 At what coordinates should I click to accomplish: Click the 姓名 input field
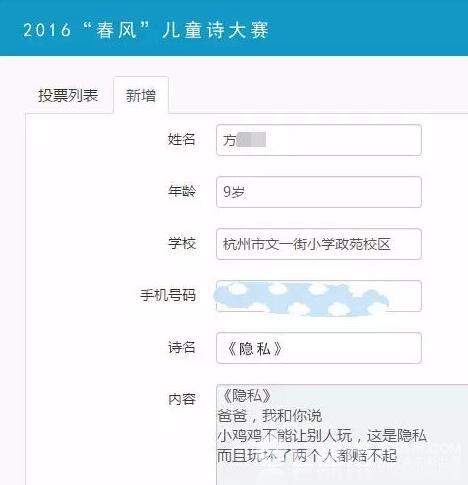tap(319, 140)
